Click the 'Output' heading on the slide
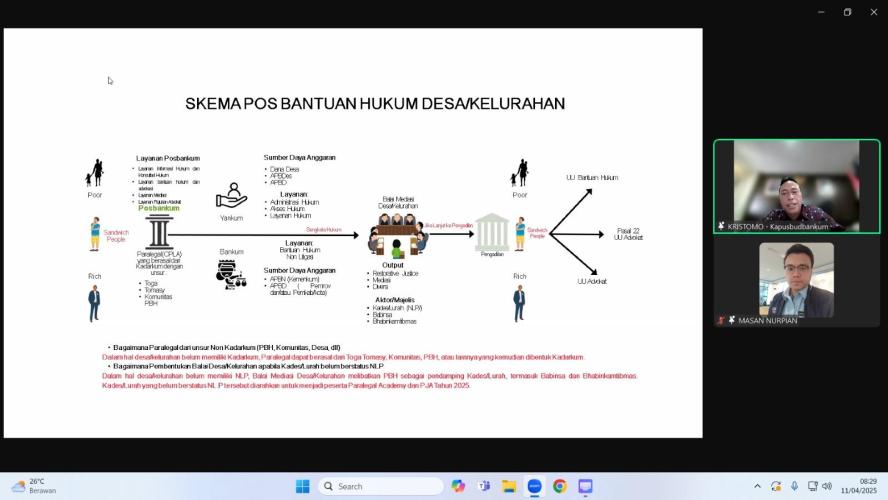Screen dimensions: 888x500 (x=392, y=265)
